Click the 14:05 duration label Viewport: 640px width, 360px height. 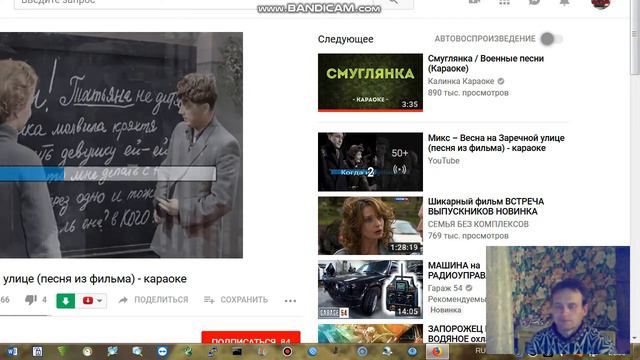pos(407,311)
